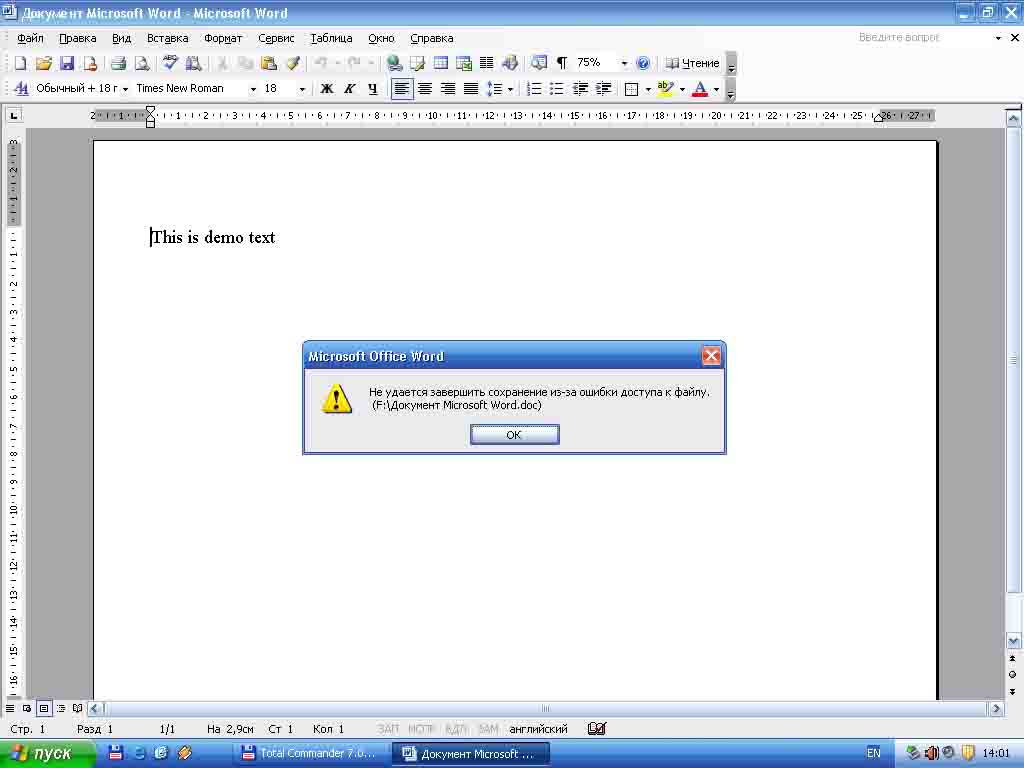The image size is (1024, 768).
Task: Apply yellow highlight color
Action: [665, 88]
